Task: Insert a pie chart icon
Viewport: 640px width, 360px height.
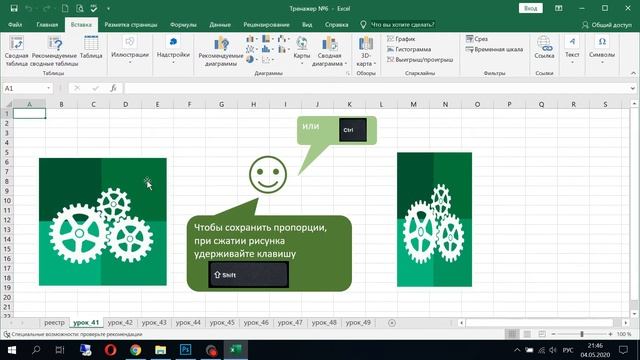Action: pyautogui.click(x=251, y=60)
